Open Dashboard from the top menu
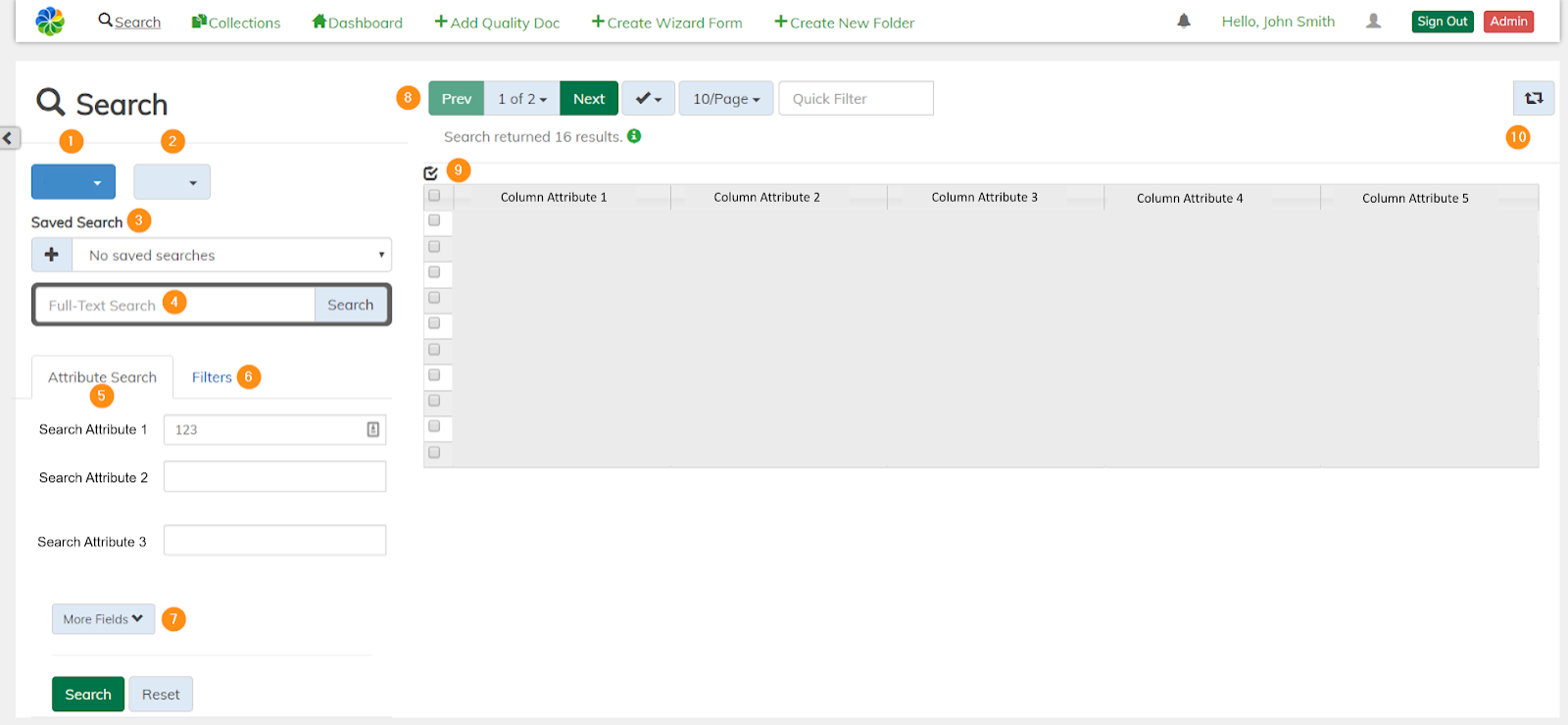The height and width of the screenshot is (725, 1568). point(358,23)
